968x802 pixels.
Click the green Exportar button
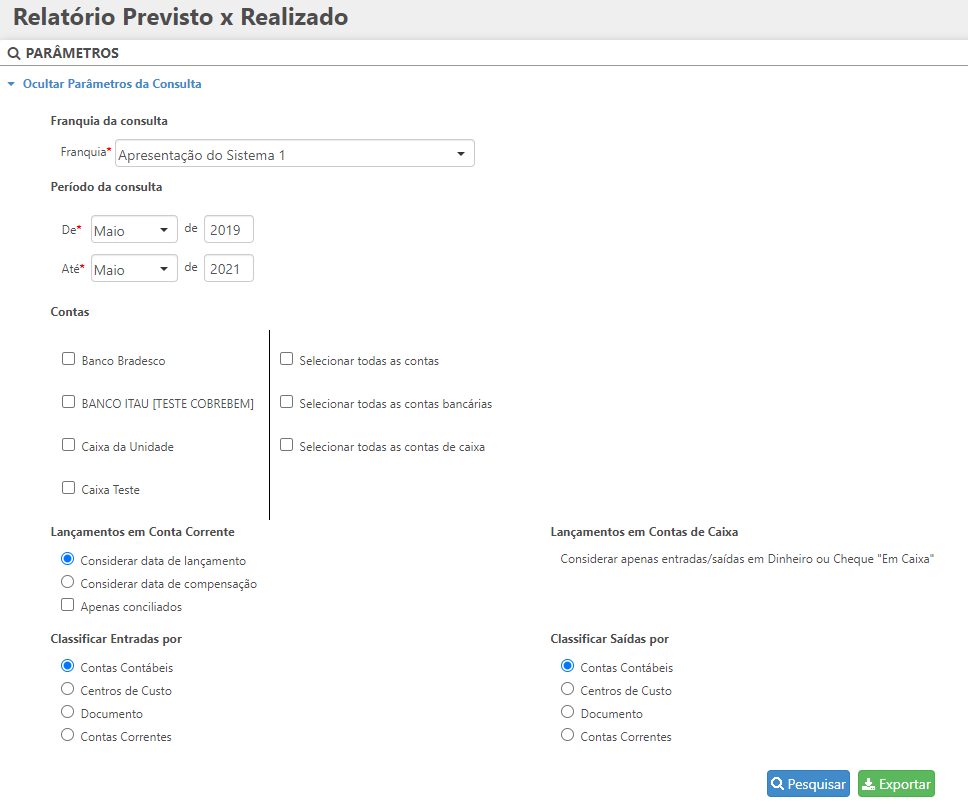(x=896, y=784)
